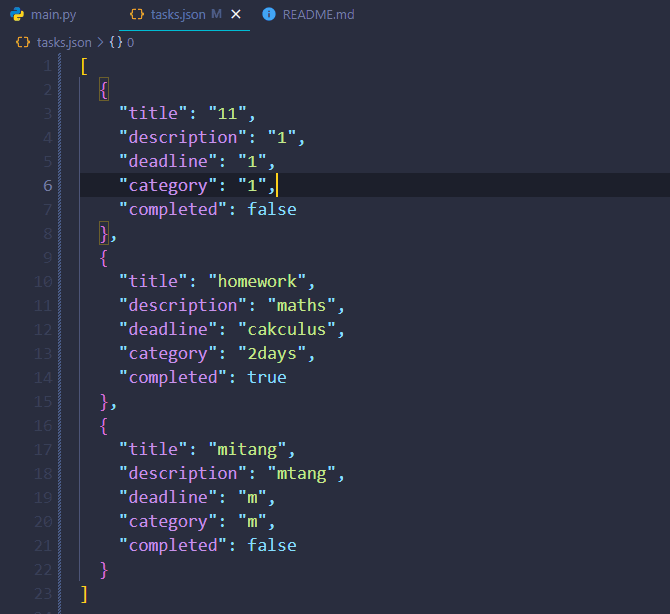
Task: Click the Python icon on main.py tab
Action: pos(18,15)
